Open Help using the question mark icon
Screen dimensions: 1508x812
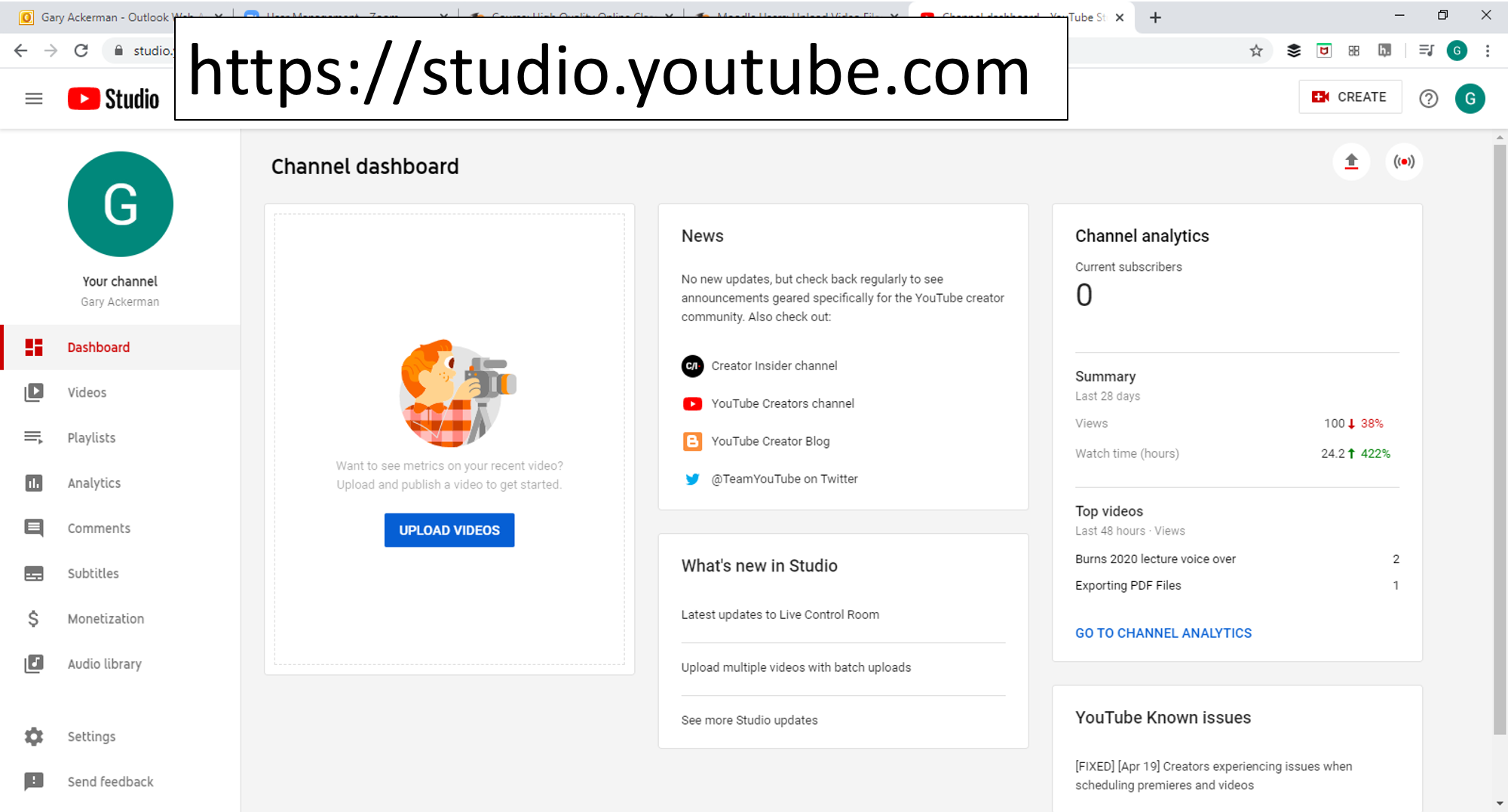coord(1428,98)
